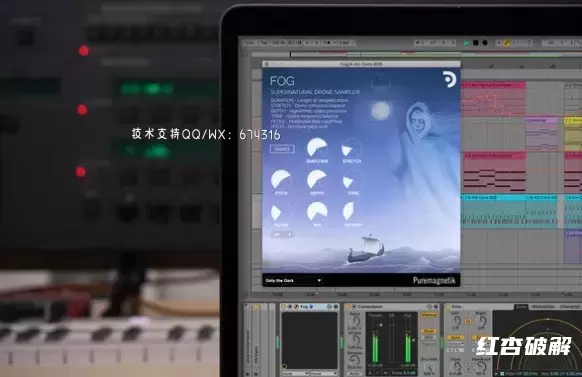Screen dimensions: 582x377
Task: Close the Fog plugin window
Action: tap(266, 64)
